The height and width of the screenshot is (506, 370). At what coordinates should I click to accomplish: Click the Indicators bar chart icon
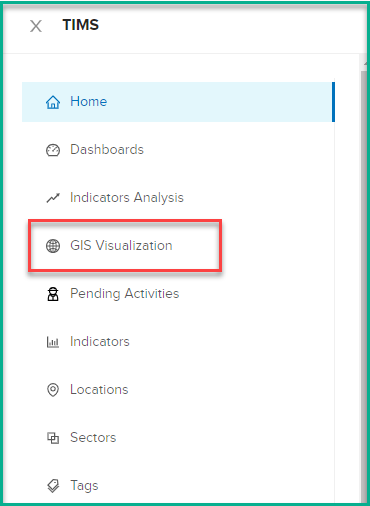53,342
